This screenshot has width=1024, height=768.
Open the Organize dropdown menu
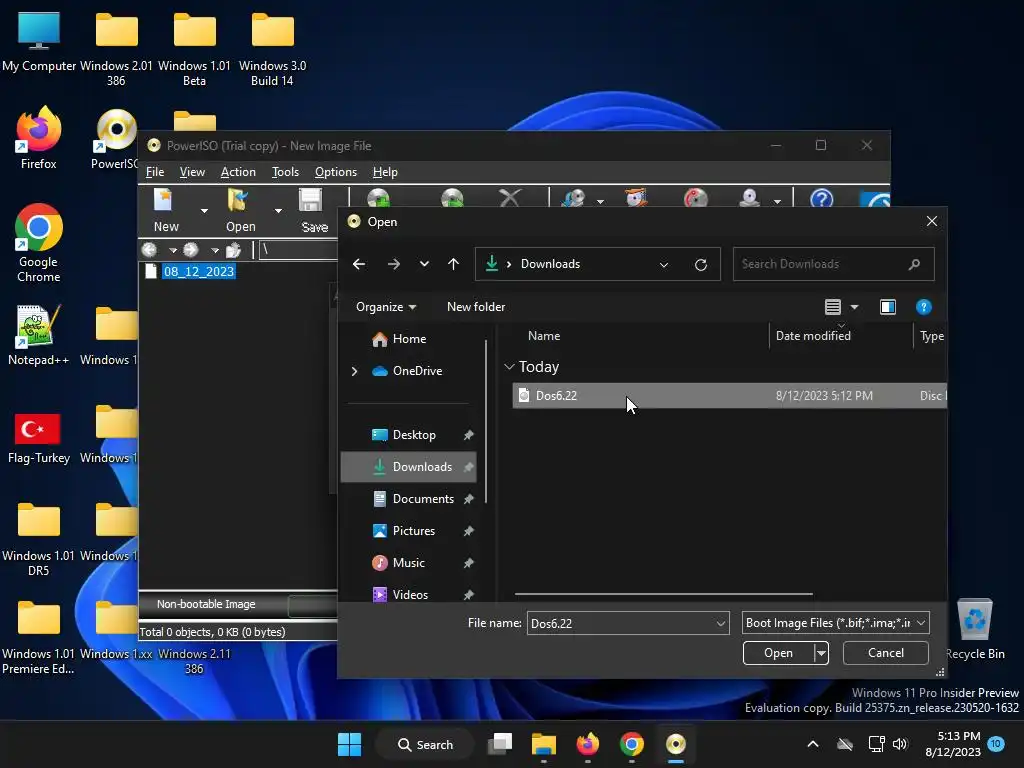[386, 307]
